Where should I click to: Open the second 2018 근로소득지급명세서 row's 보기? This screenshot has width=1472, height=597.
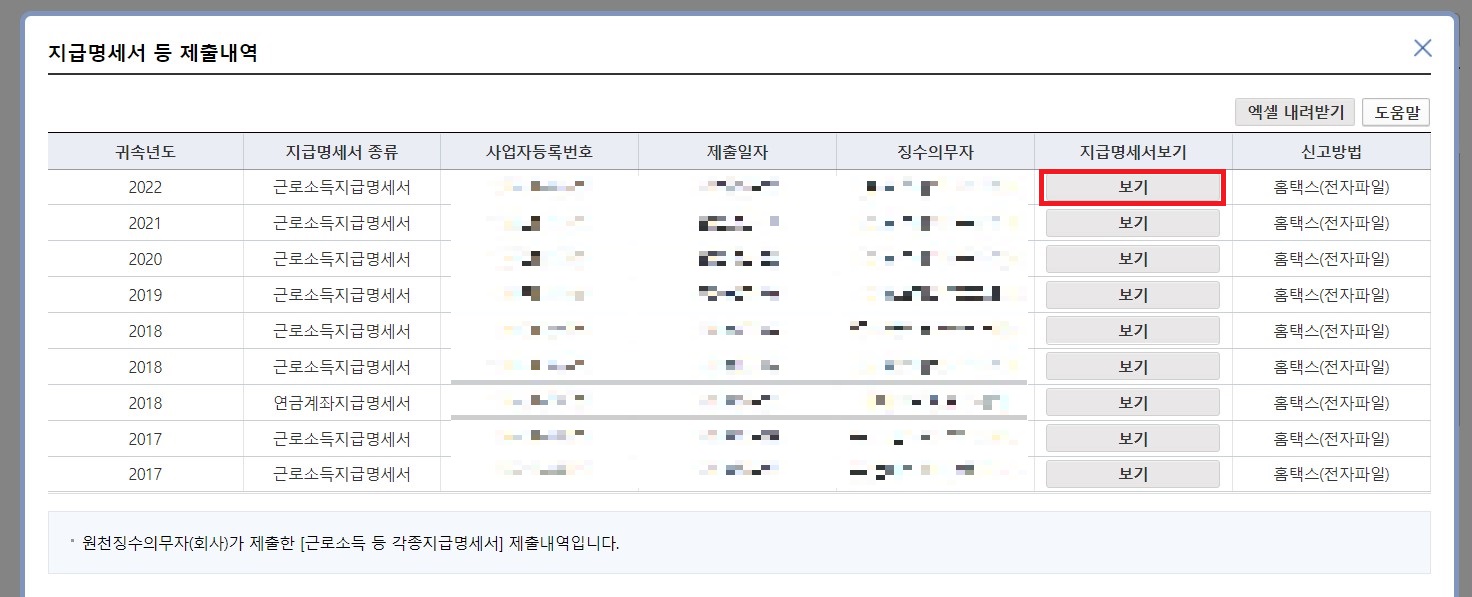click(x=1131, y=366)
